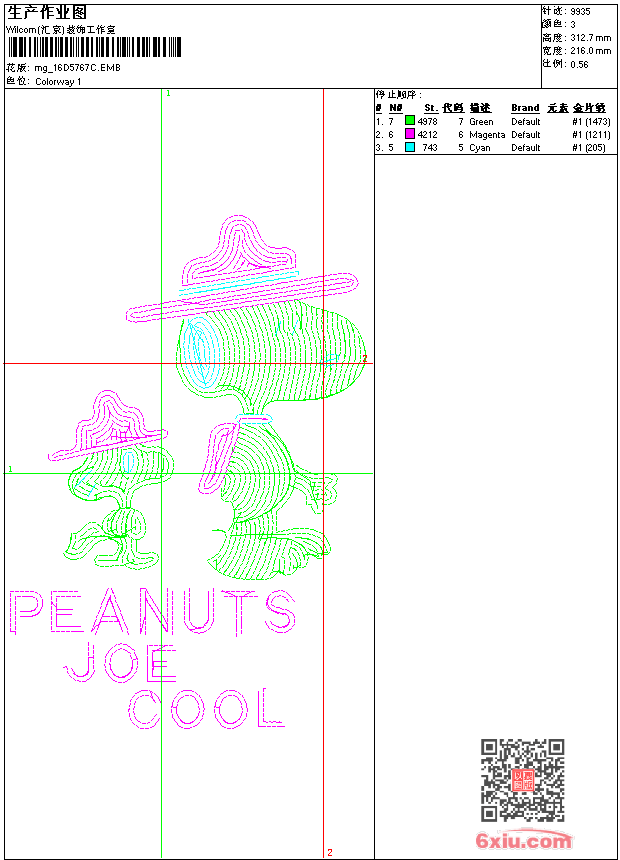Click the Colorway 1 label
Viewport: 620px width, 860px height.
tap(58, 82)
